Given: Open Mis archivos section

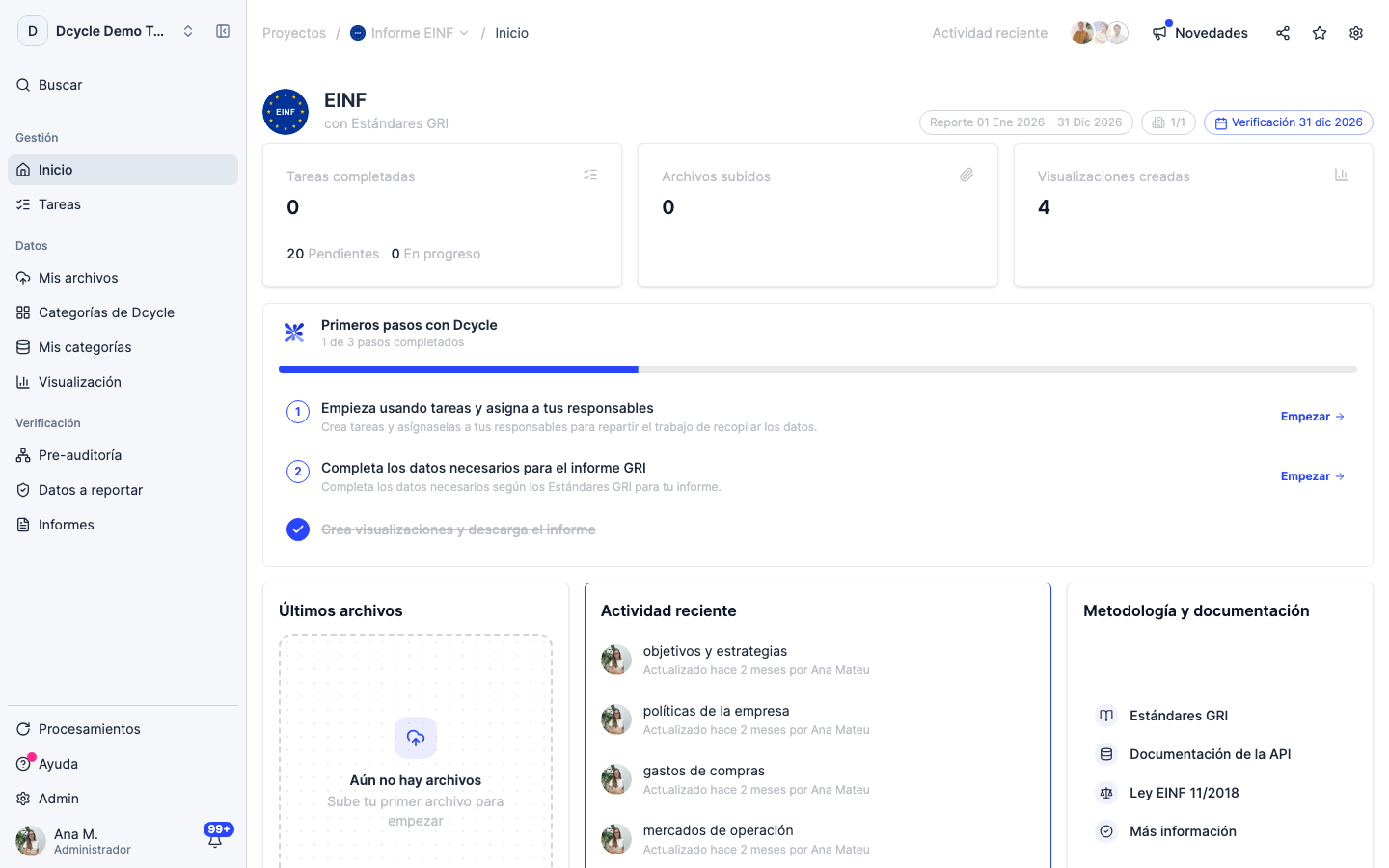Looking at the screenshot, I should (x=123, y=278).
